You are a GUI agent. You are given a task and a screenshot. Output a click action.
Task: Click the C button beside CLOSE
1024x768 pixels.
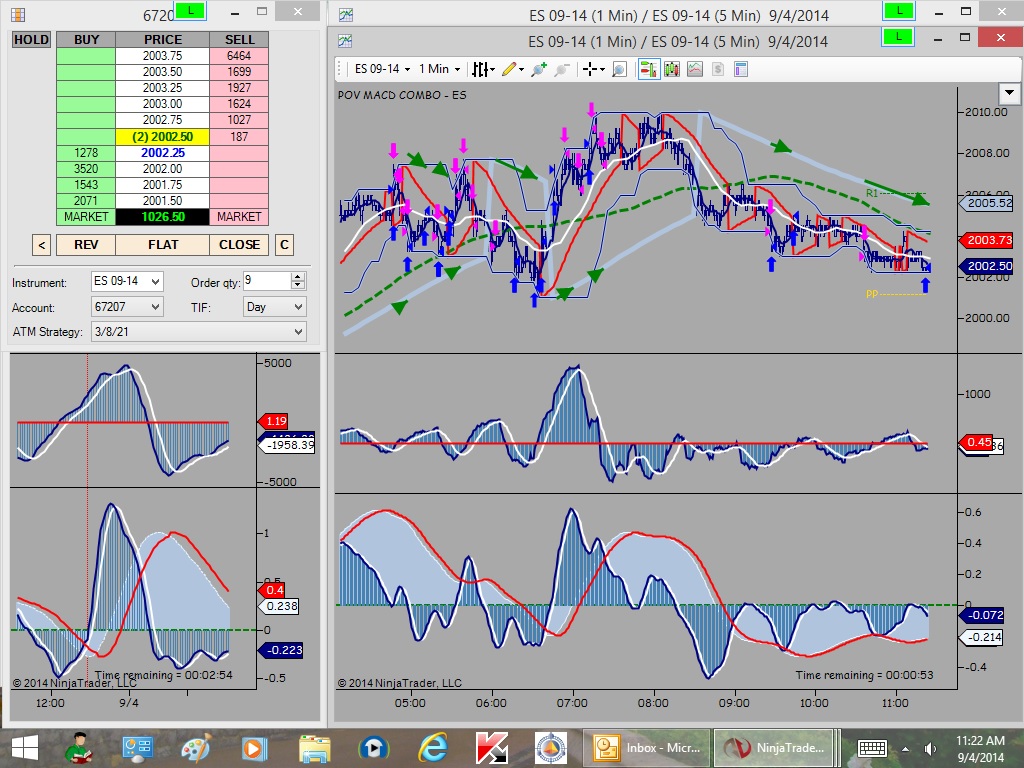click(x=284, y=245)
